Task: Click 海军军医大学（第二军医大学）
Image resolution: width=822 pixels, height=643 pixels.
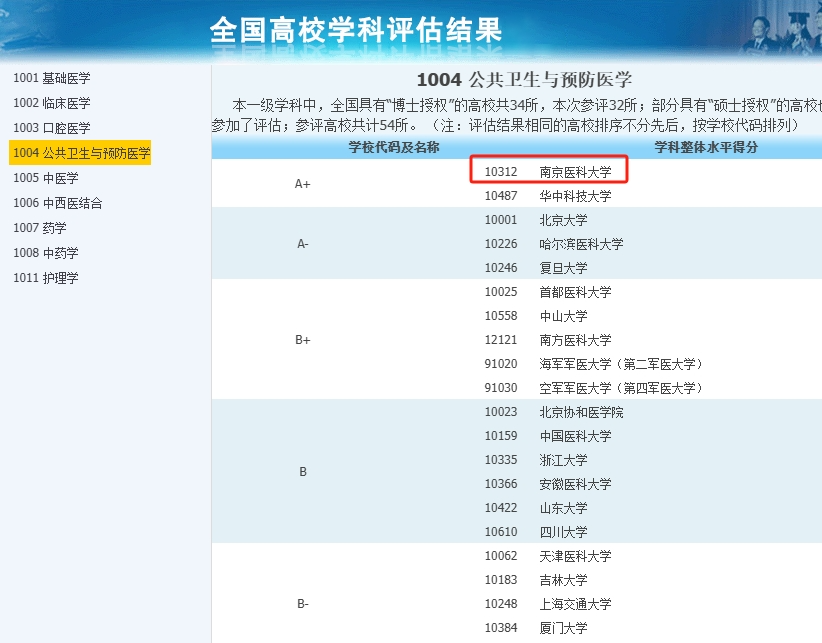Action: point(621,364)
